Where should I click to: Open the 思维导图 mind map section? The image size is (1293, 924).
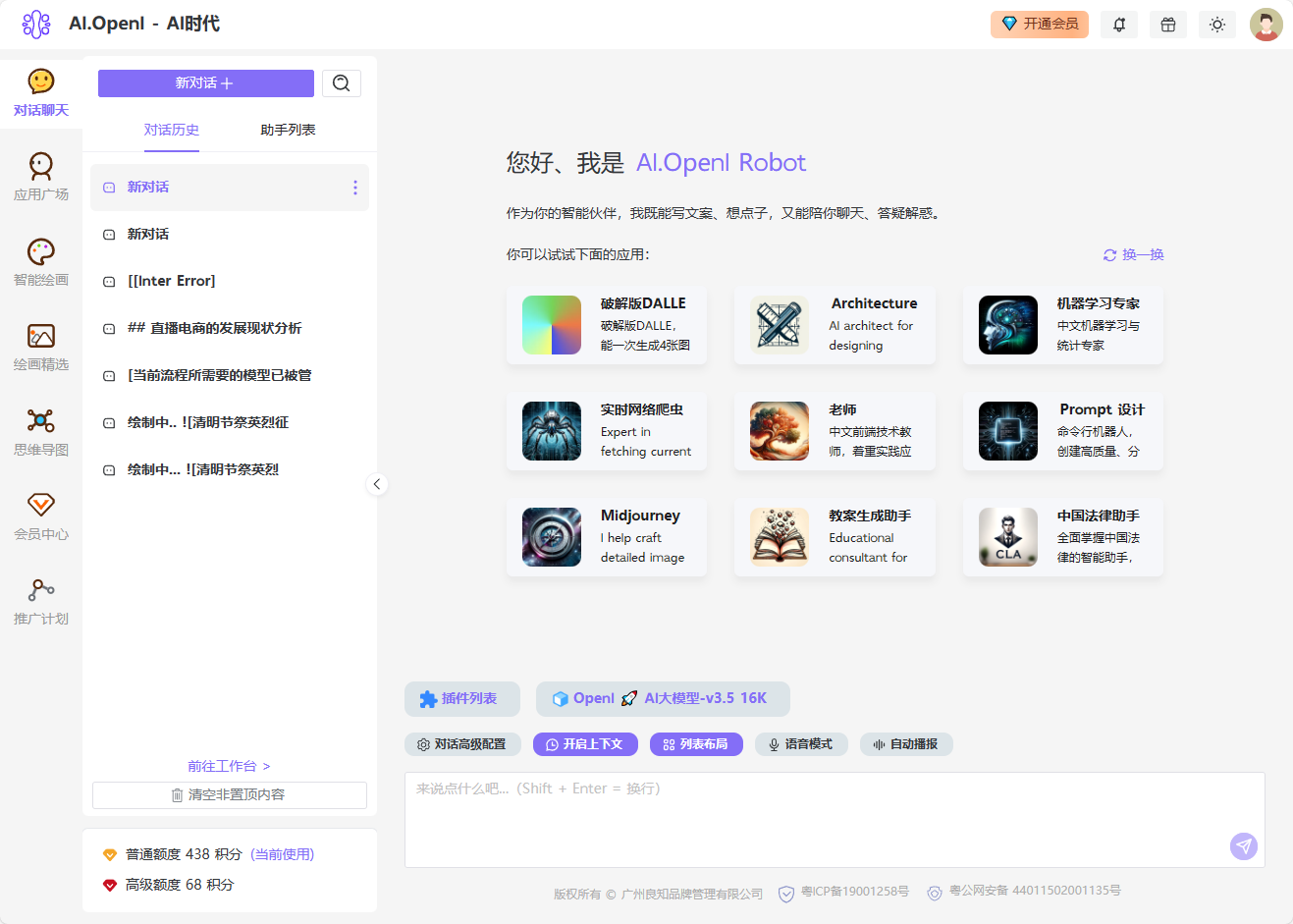click(41, 433)
